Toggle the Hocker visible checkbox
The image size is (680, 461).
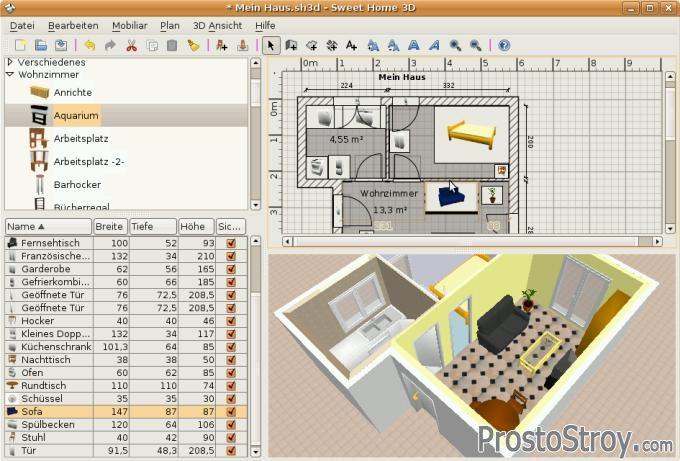(231, 321)
